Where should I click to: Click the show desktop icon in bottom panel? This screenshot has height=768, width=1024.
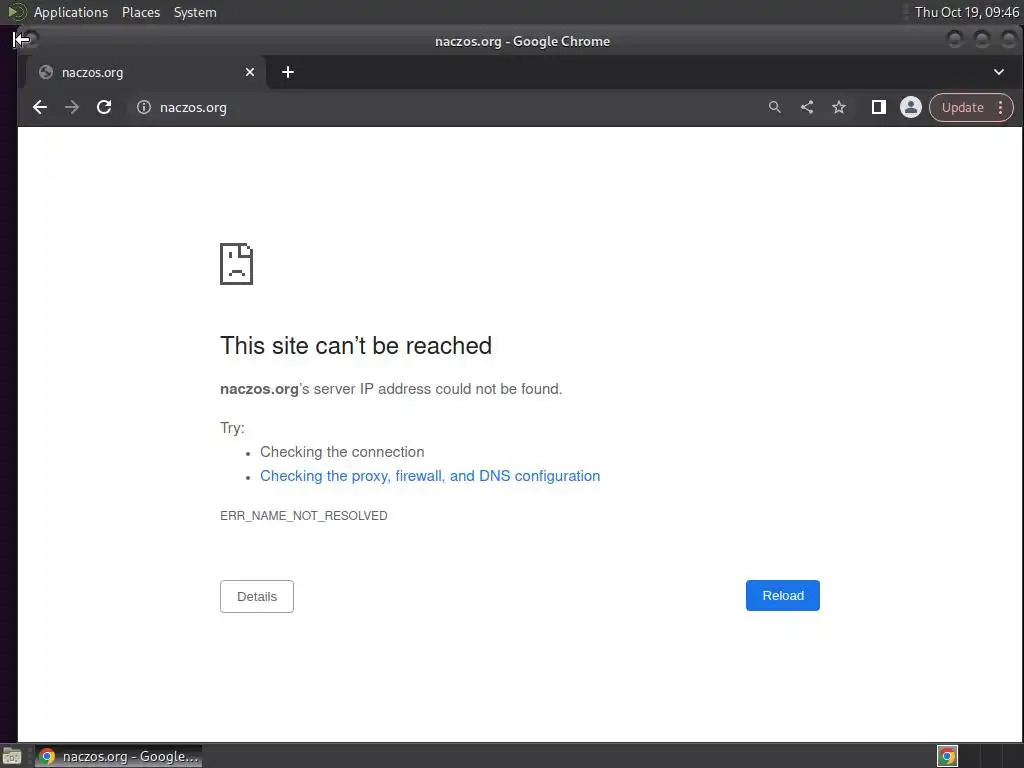point(12,757)
